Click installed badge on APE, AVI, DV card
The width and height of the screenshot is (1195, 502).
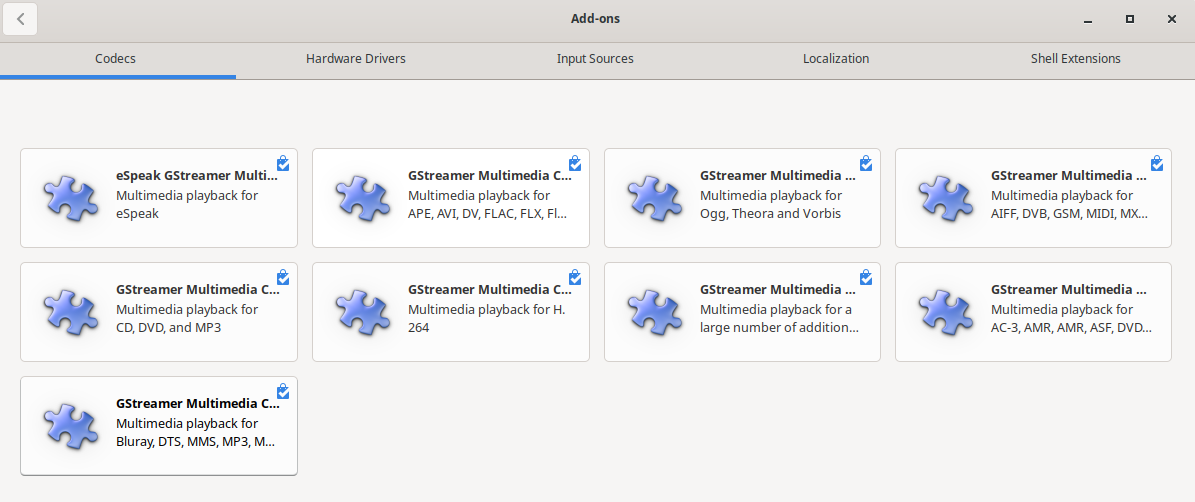[575, 163]
